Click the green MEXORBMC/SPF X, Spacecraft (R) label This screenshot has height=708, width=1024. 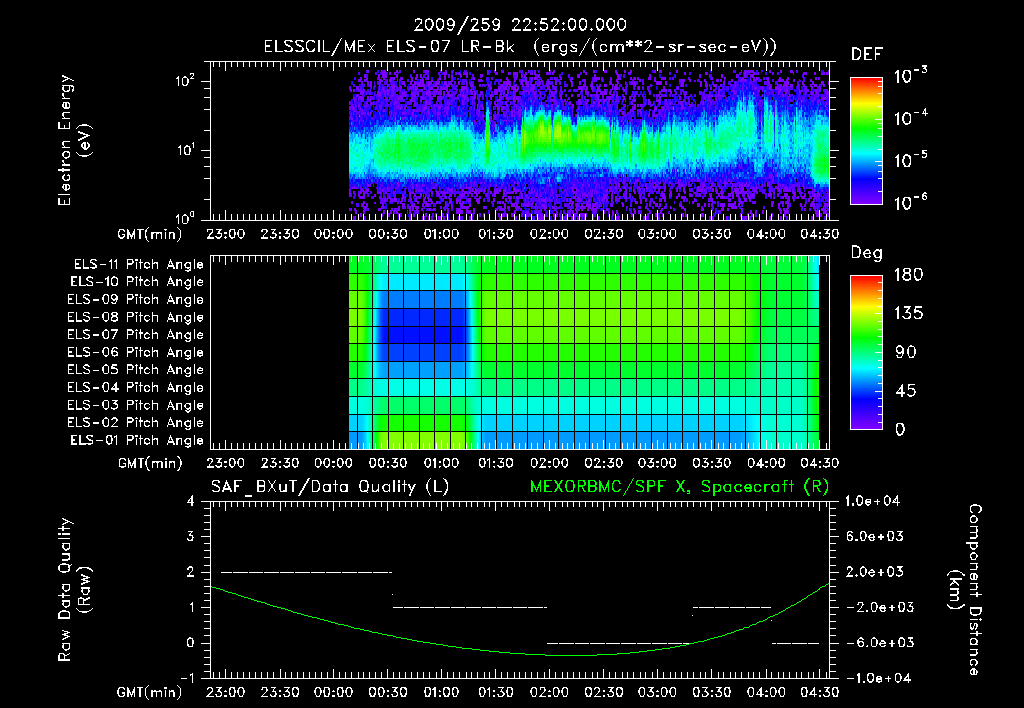(x=679, y=487)
